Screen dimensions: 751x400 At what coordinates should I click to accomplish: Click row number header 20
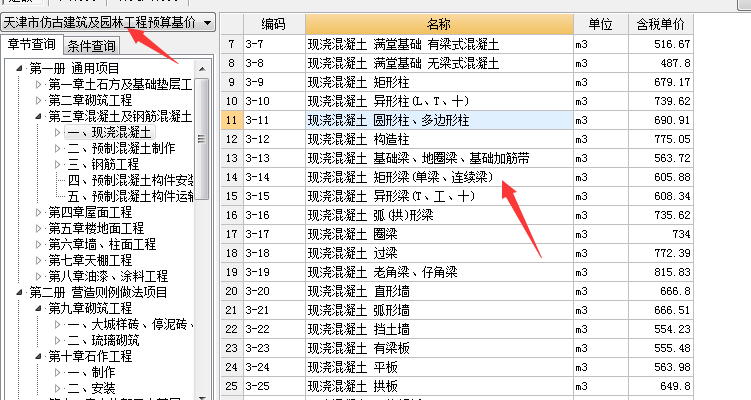click(x=232, y=291)
